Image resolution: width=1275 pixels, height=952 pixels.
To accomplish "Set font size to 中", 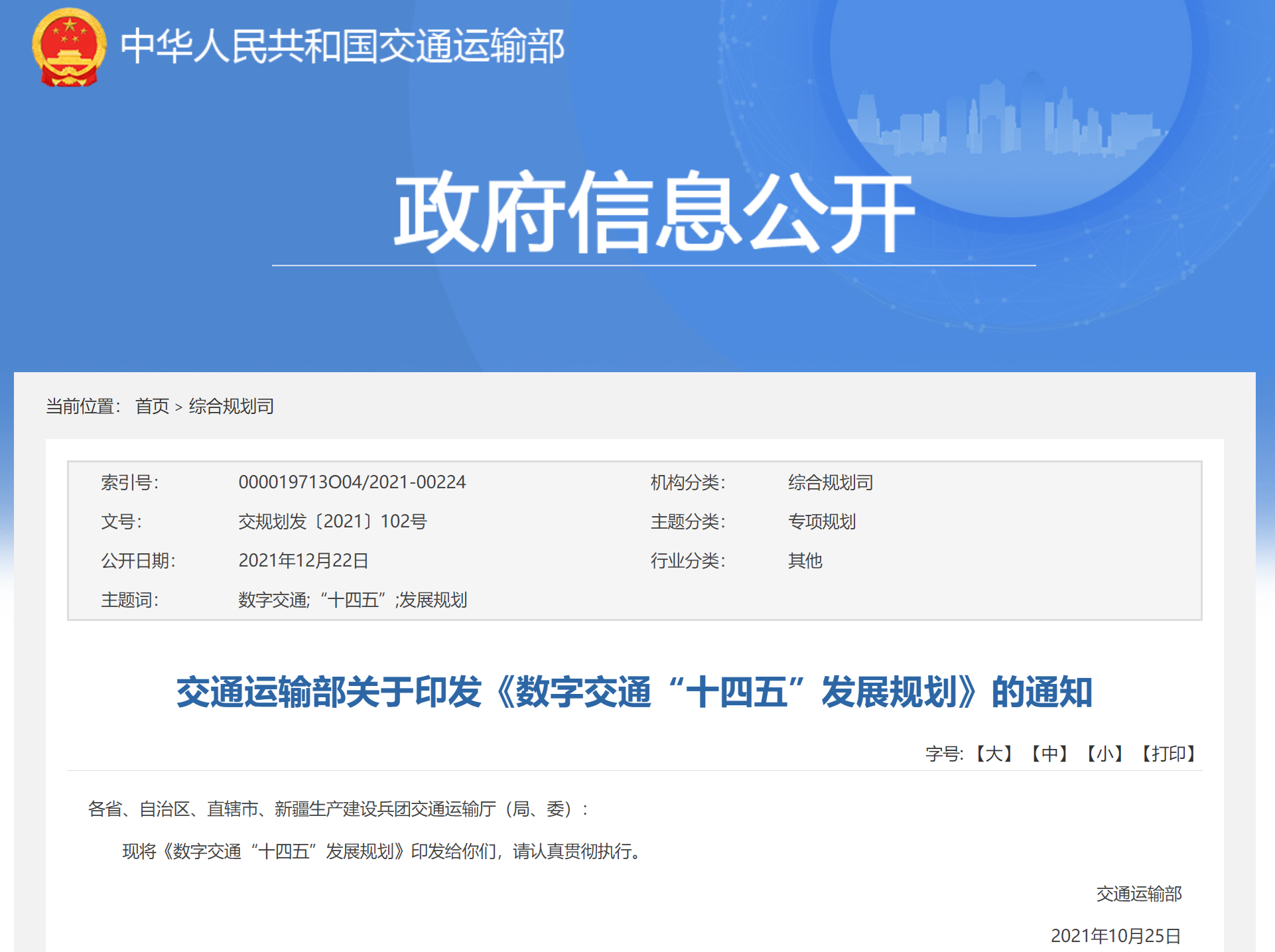I will (1049, 754).
